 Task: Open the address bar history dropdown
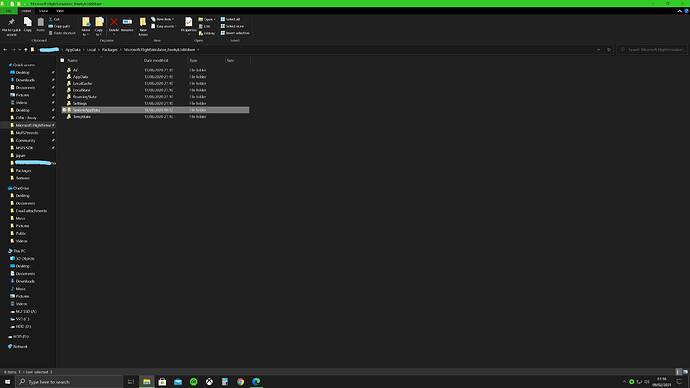click(598, 50)
